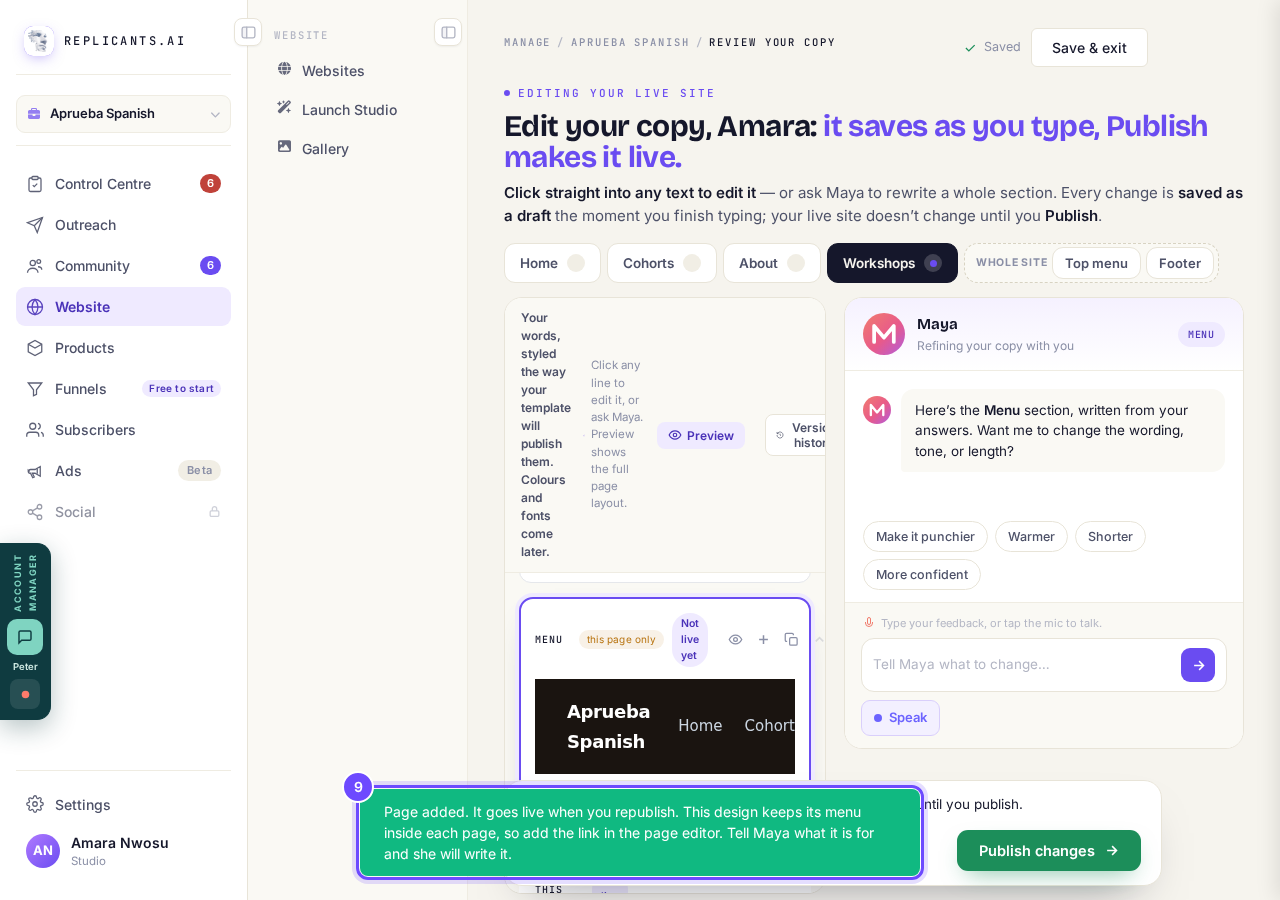Click the Outreach paper-plane icon
Viewport: 1280px width, 900px height.
click(x=35, y=225)
